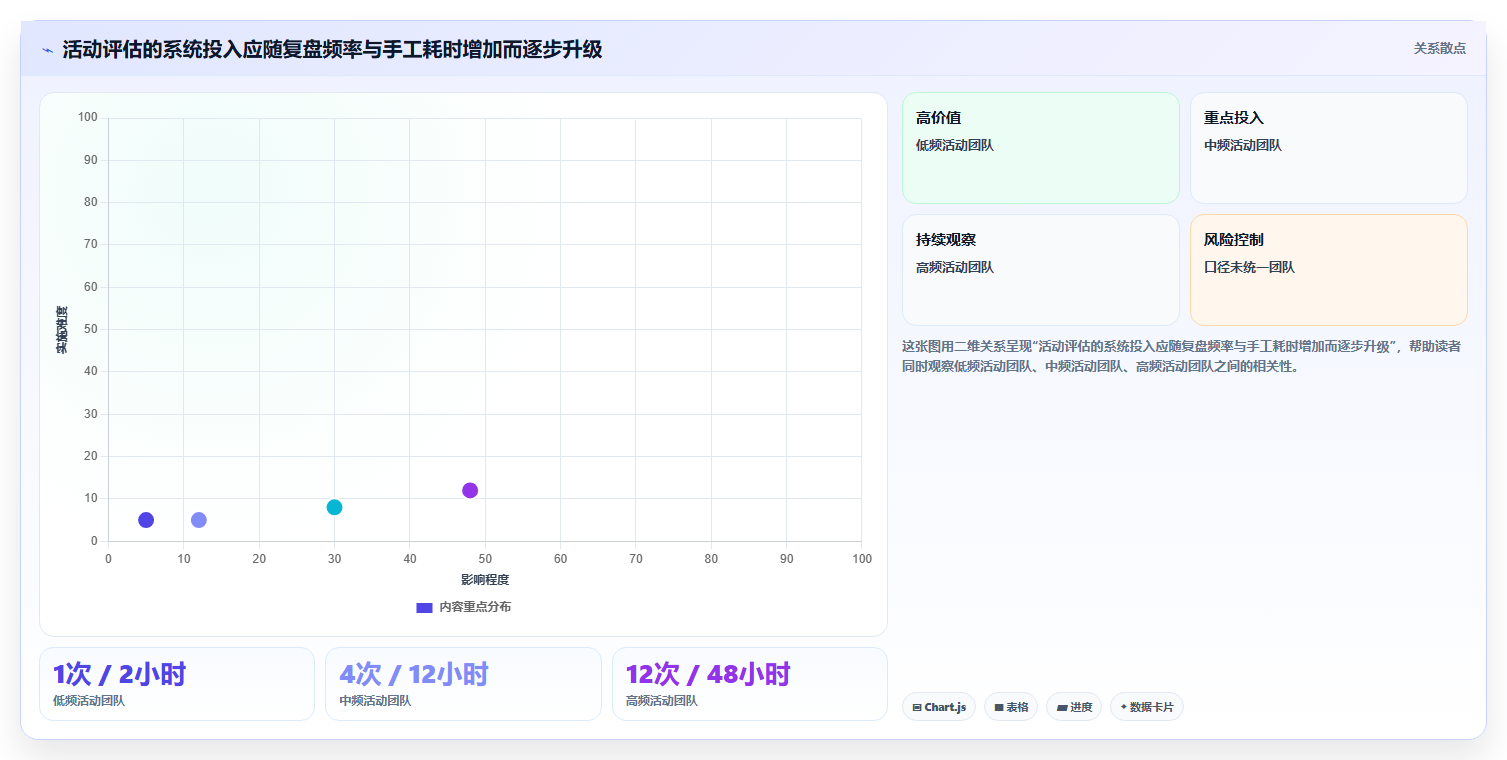This screenshot has width=1507, height=760.
Task: Open the 高价值 quadrant card
Action: [1041, 148]
